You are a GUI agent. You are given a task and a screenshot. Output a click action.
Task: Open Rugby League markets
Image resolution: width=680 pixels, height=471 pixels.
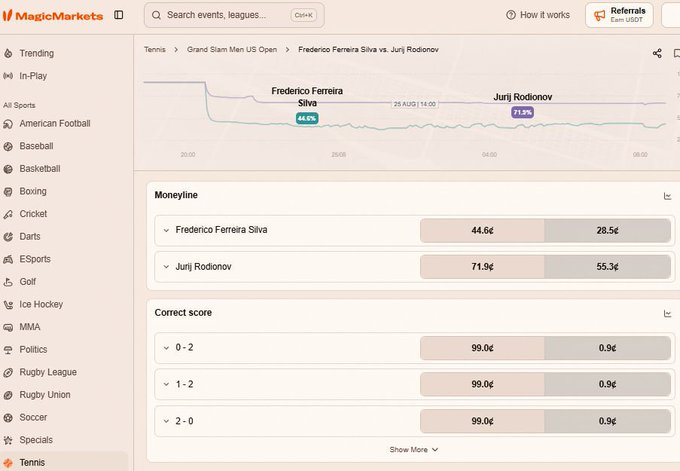48,372
